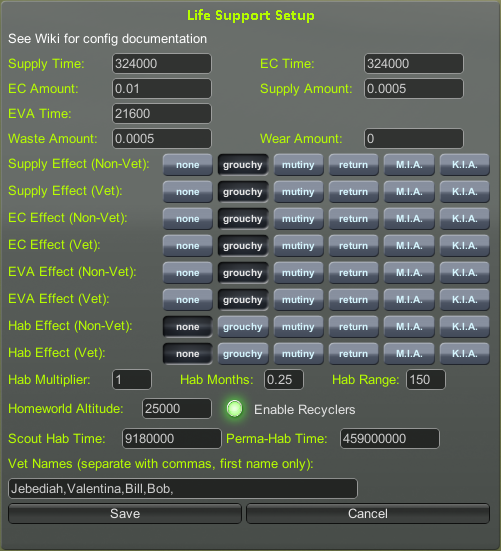The width and height of the screenshot is (501, 551).
Task: Click the Life Support Setup title
Action: [250, 15]
